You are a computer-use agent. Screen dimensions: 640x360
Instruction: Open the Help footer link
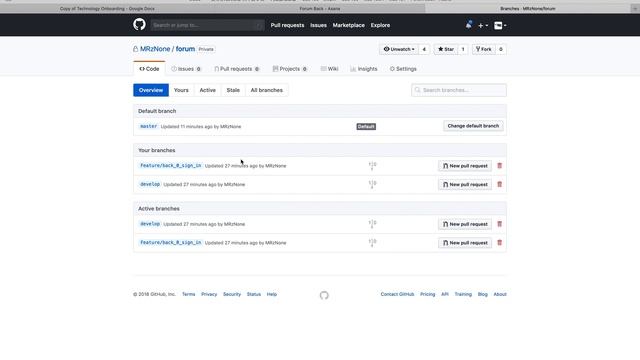pyautogui.click(x=272, y=294)
